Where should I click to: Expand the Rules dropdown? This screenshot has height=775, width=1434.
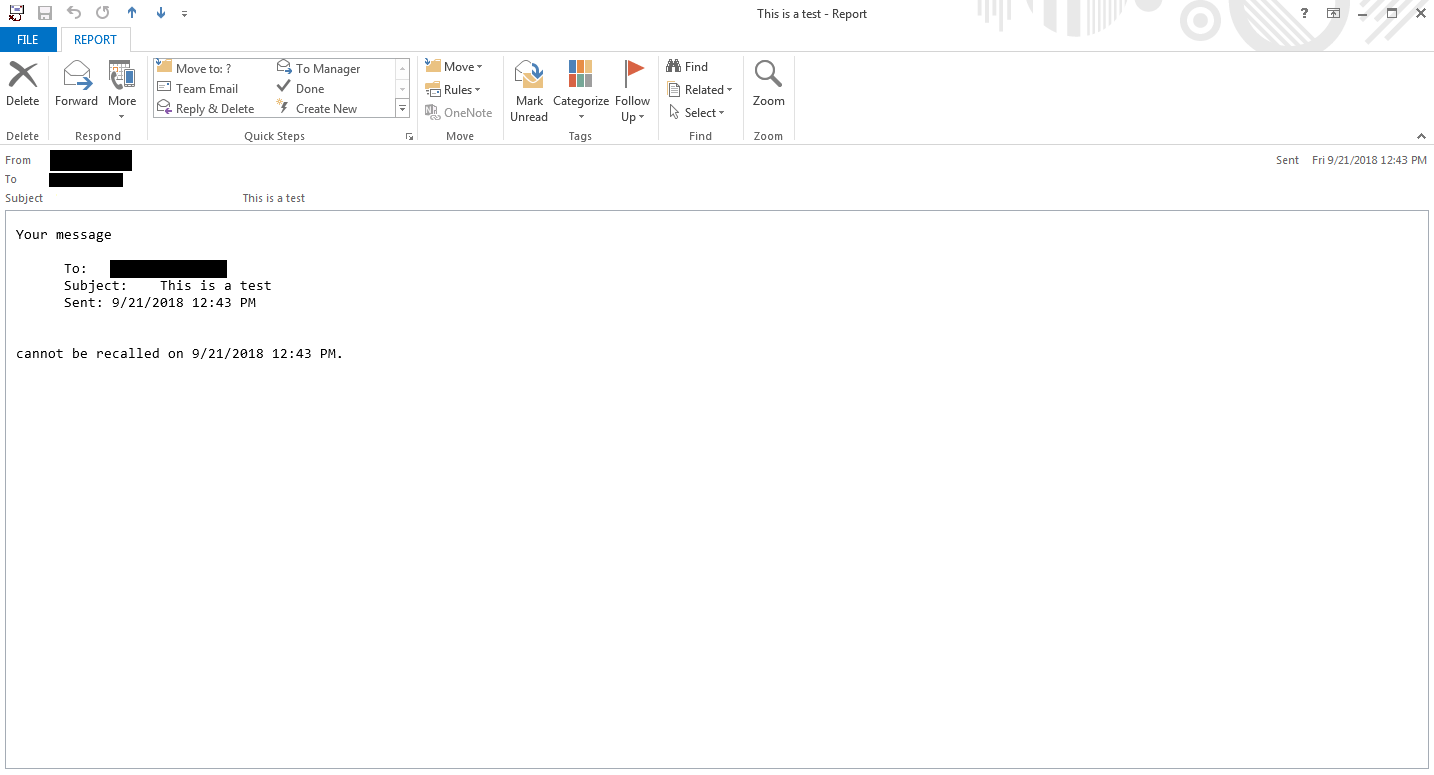tap(455, 89)
